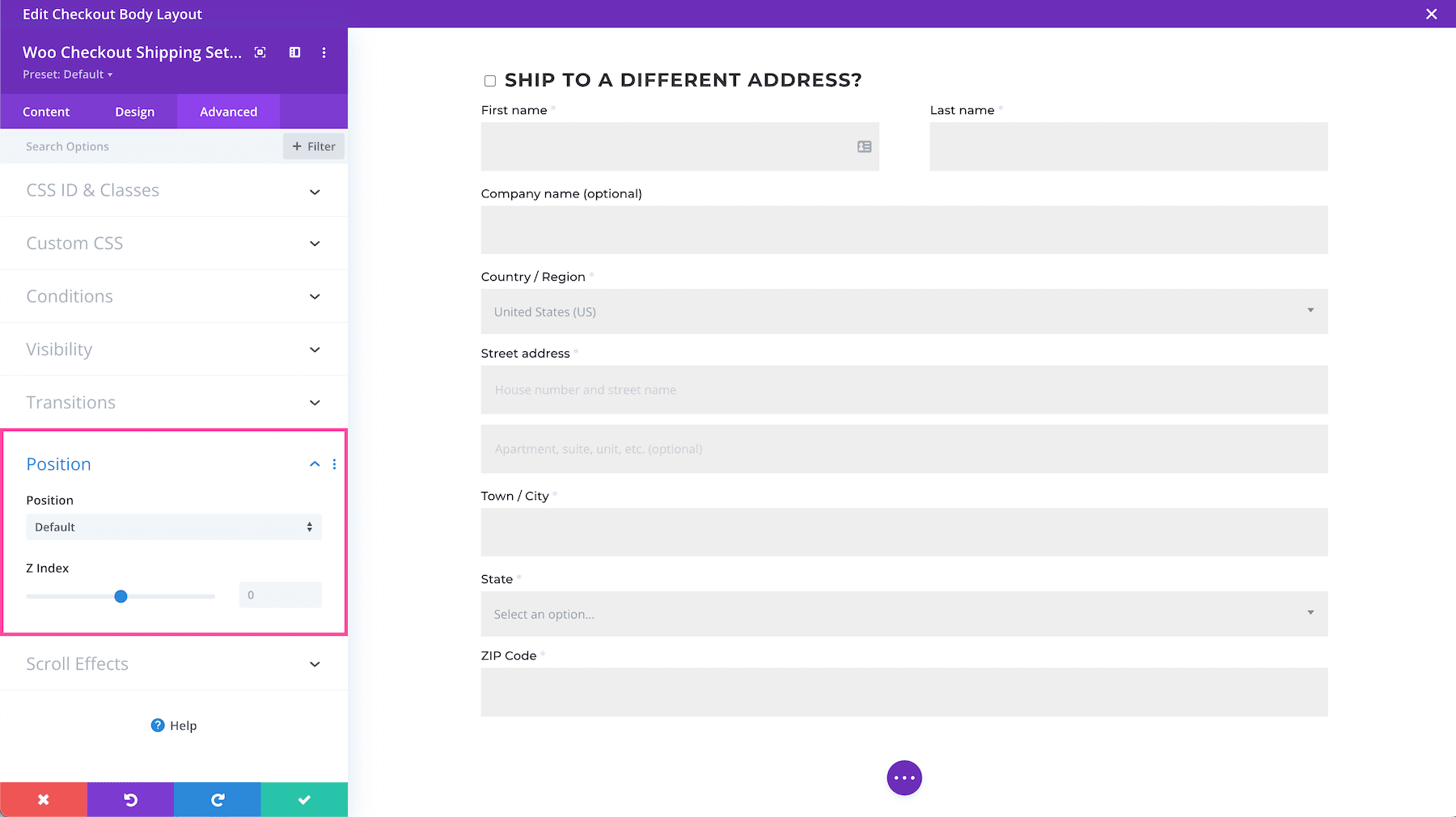The width and height of the screenshot is (1456, 817).
Task: Enter fullscreen mode for the settings modal
Action: pyautogui.click(x=259, y=52)
